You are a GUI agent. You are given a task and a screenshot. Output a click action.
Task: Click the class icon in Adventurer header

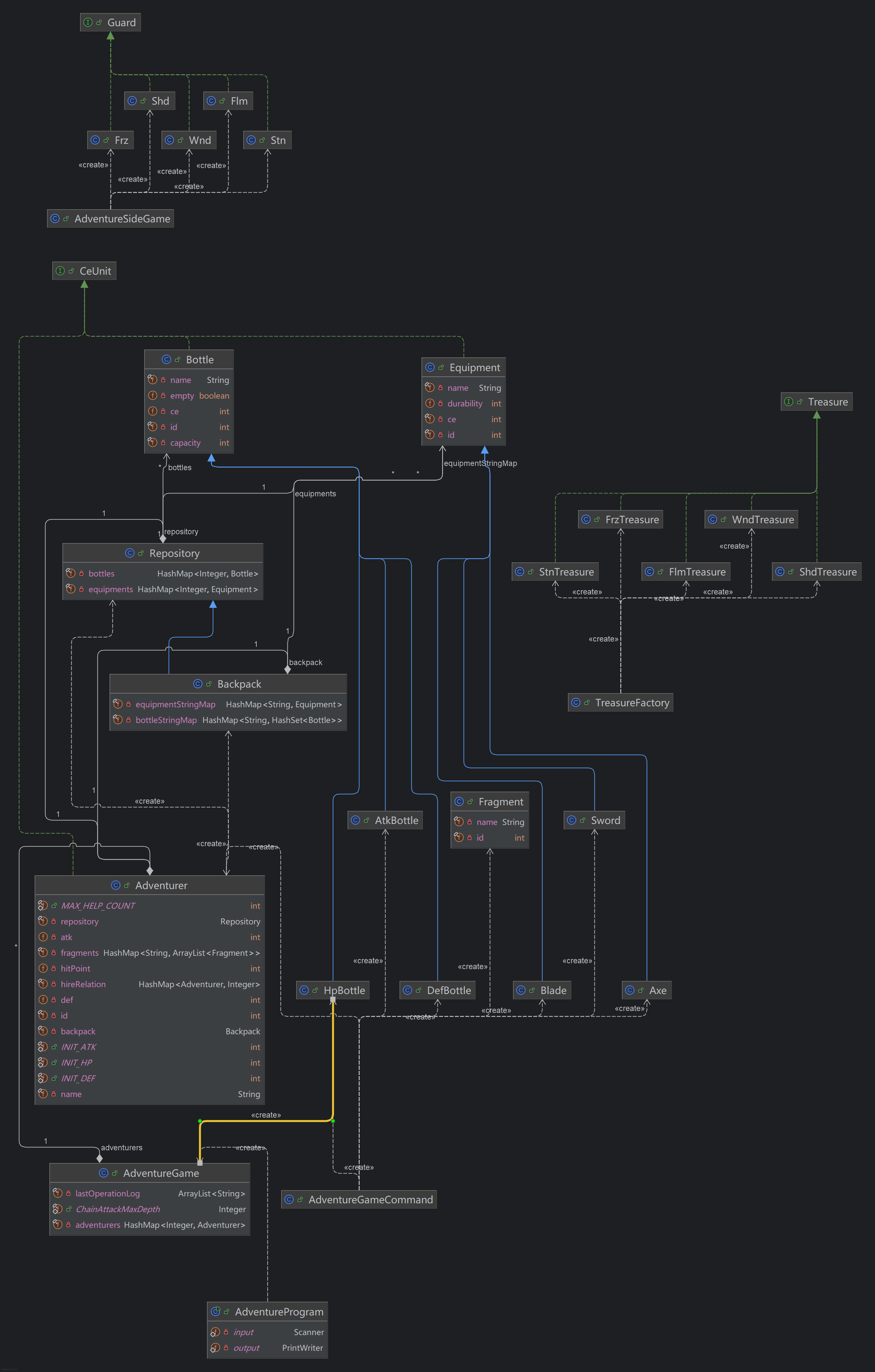click(x=116, y=885)
